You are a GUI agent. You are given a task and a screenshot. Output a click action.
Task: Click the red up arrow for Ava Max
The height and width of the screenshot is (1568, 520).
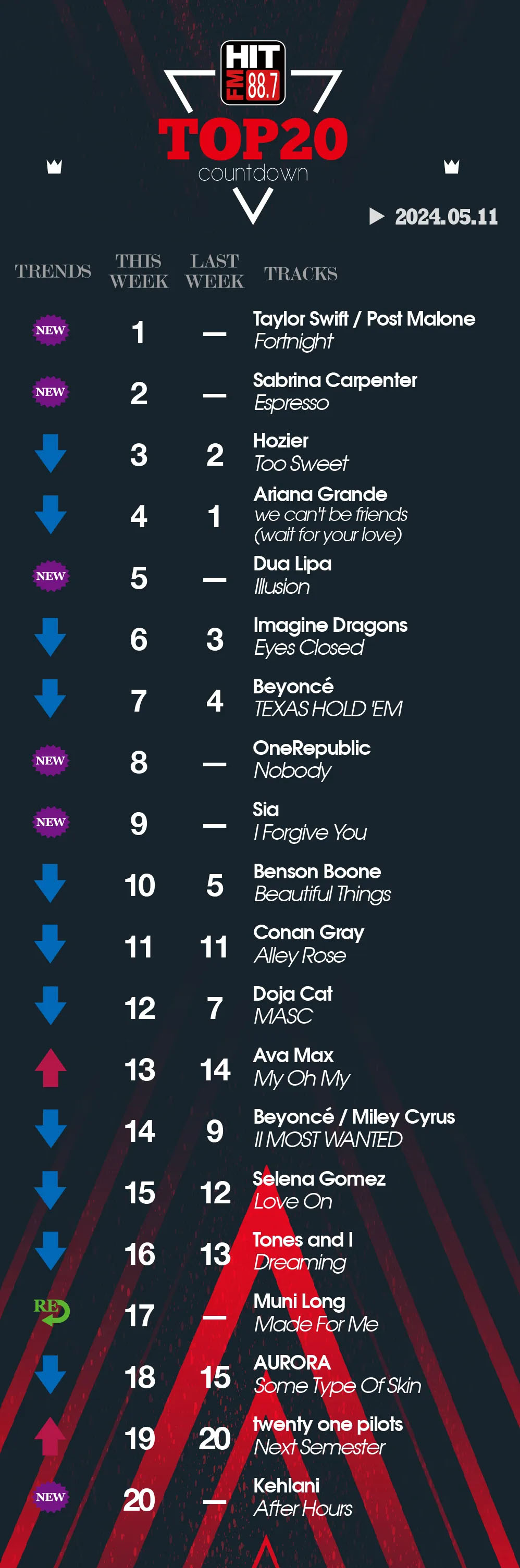(51, 1068)
